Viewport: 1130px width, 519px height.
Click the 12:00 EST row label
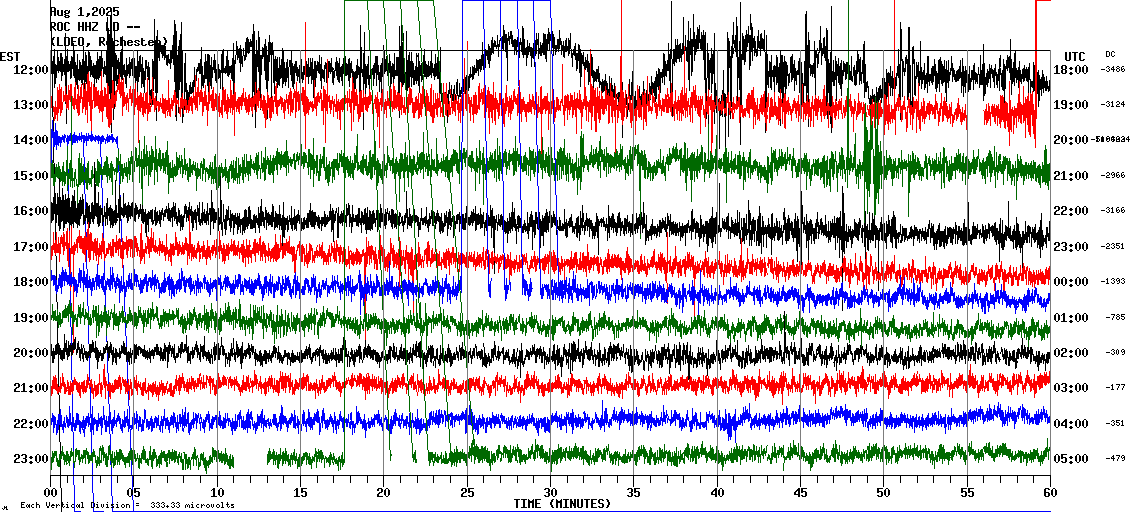click(30, 69)
